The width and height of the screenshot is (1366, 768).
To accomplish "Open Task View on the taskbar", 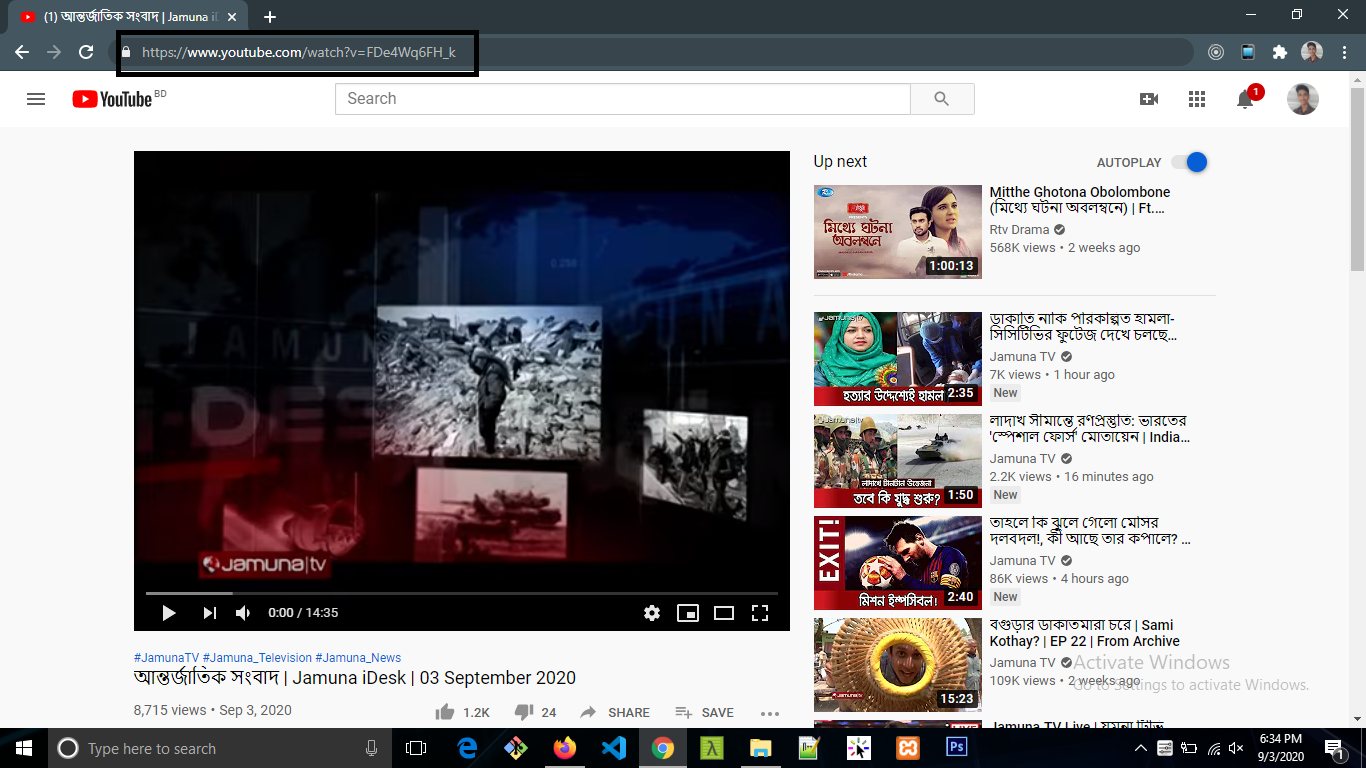I will tap(416, 748).
